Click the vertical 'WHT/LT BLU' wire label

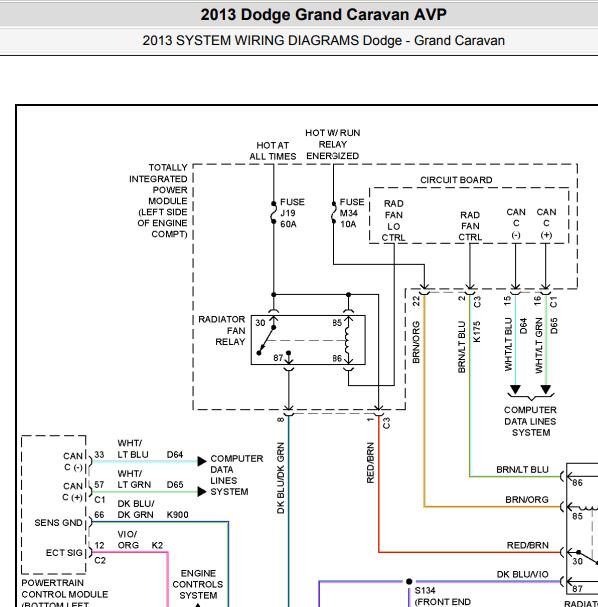coord(508,345)
